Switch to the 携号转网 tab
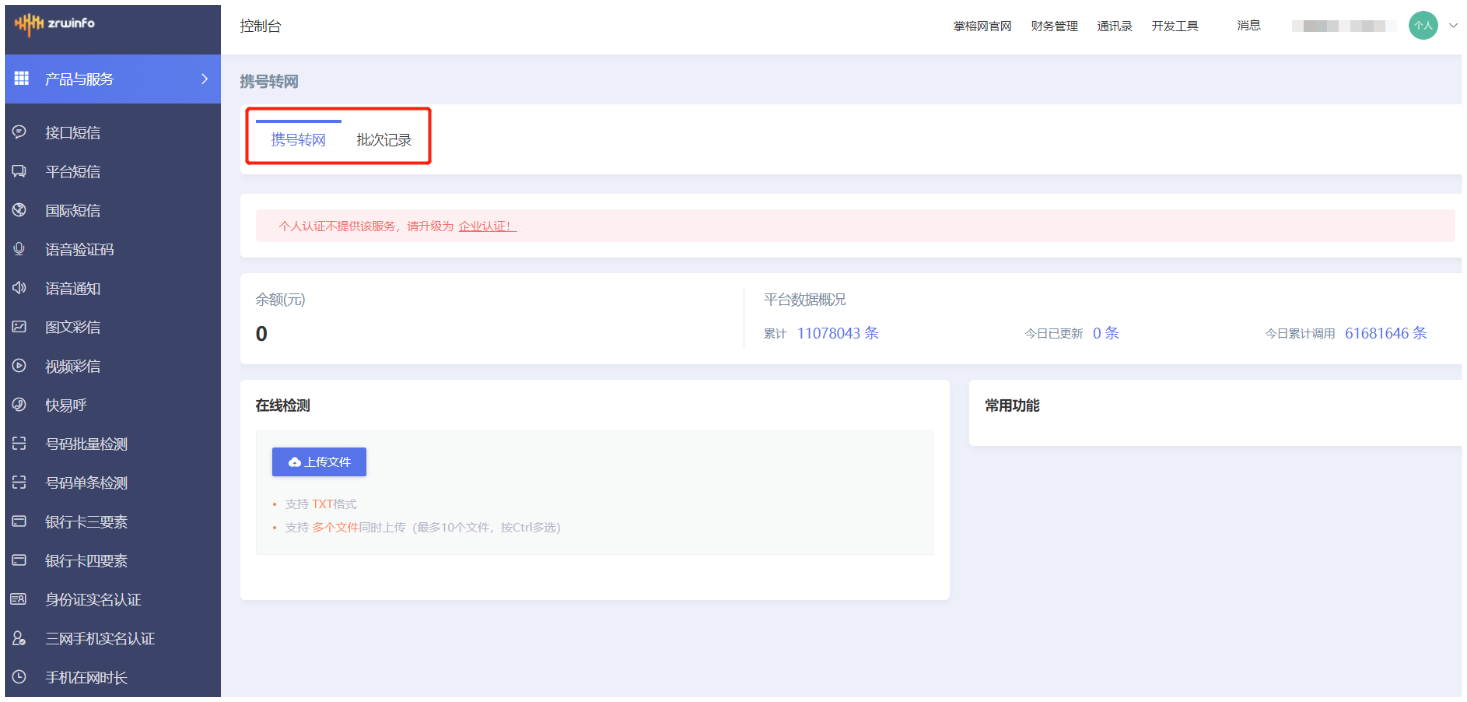1467x702 pixels. (298, 140)
